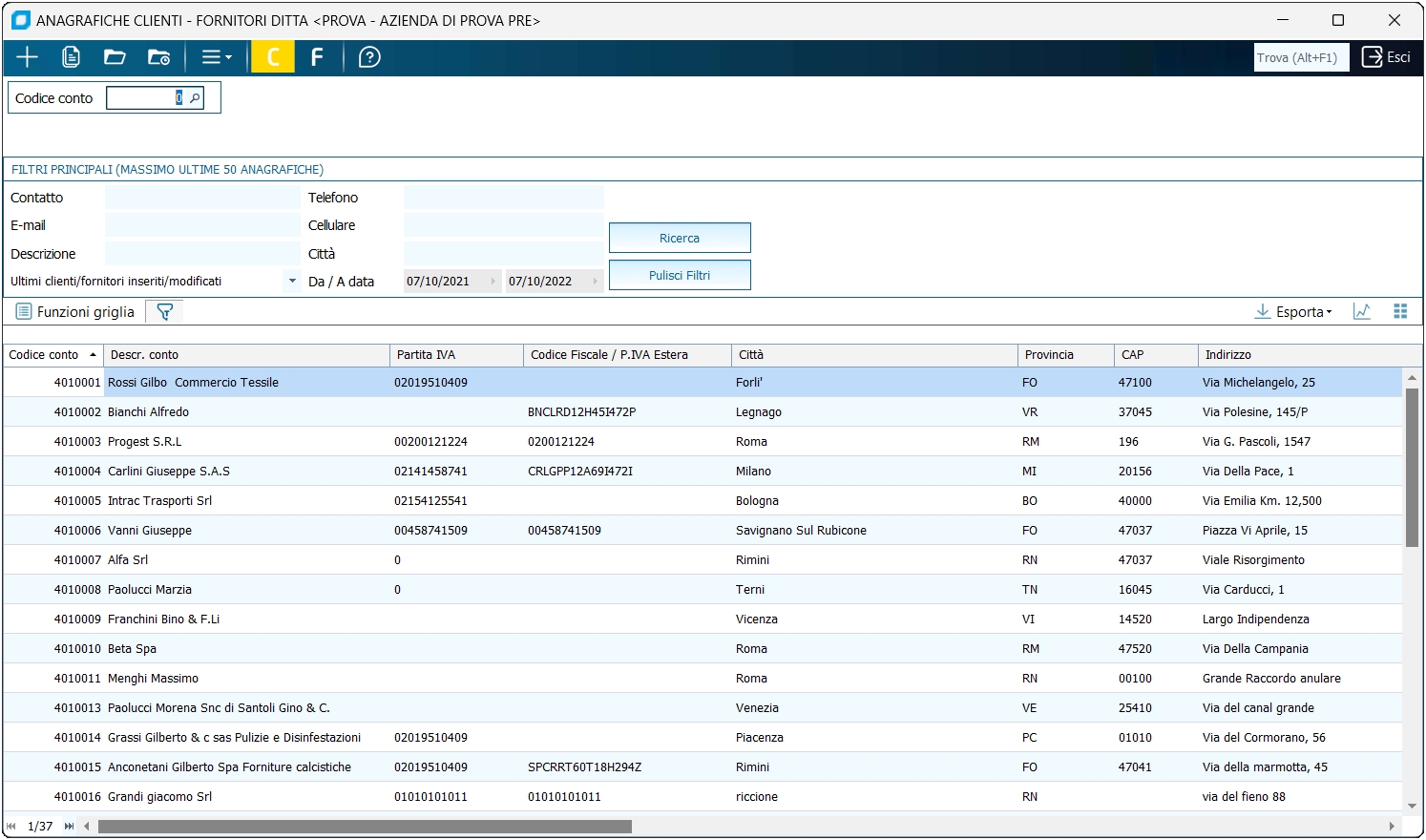Click the folder with clock icon
Screen dimensions: 1426x840
158,57
